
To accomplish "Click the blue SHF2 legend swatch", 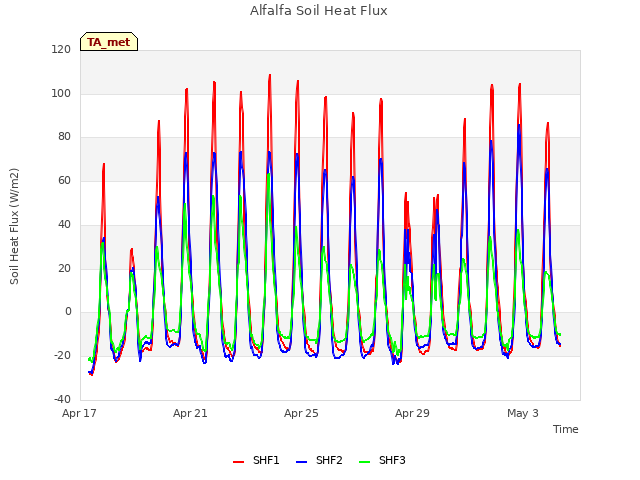I will (301, 462).
